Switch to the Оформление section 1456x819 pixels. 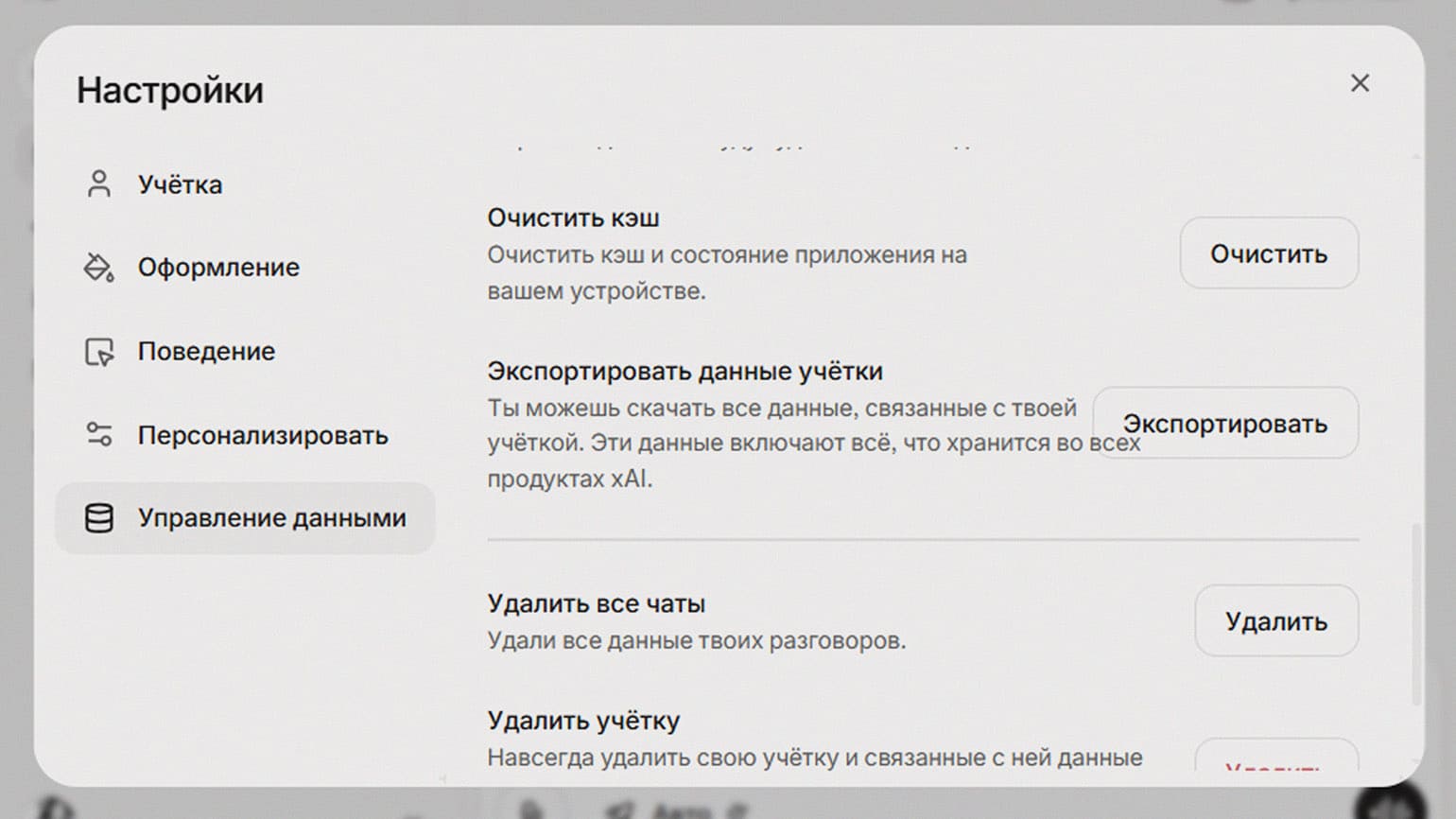pyautogui.click(x=218, y=268)
